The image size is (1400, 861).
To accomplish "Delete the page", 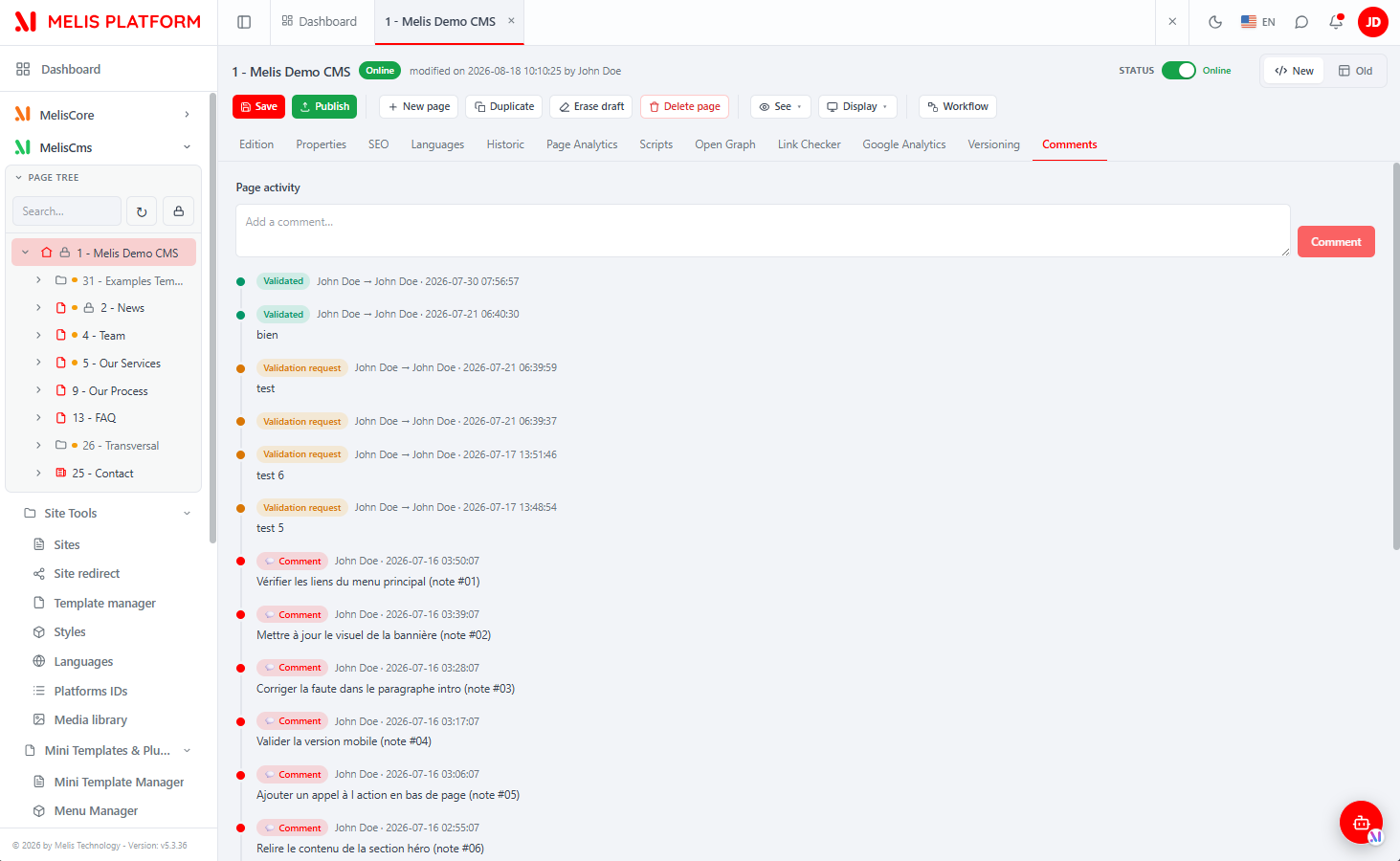I will click(x=685, y=107).
